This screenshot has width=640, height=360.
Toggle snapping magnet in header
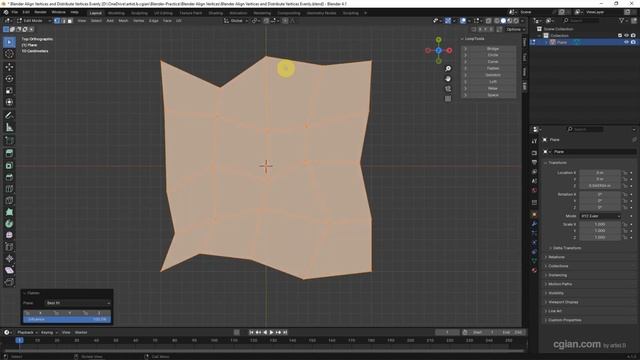pyautogui.click(x=266, y=20)
